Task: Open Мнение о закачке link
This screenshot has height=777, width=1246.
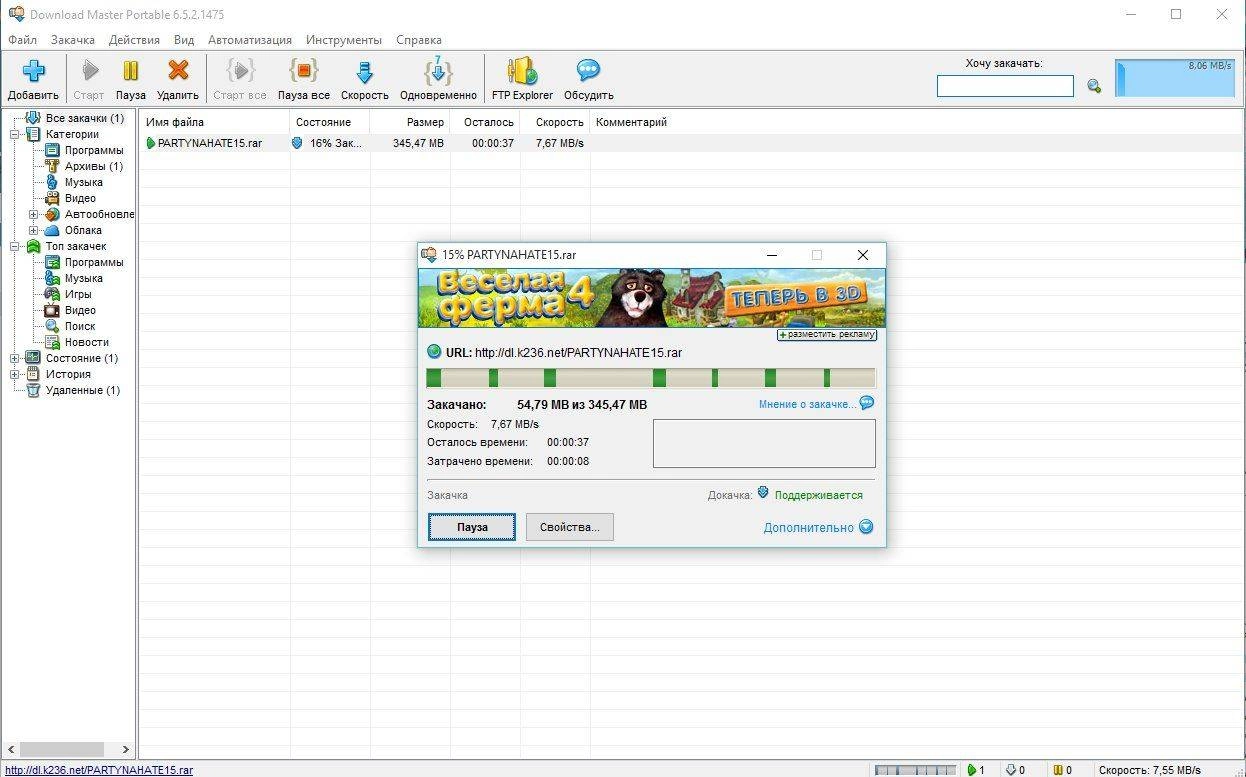Action: click(x=807, y=404)
